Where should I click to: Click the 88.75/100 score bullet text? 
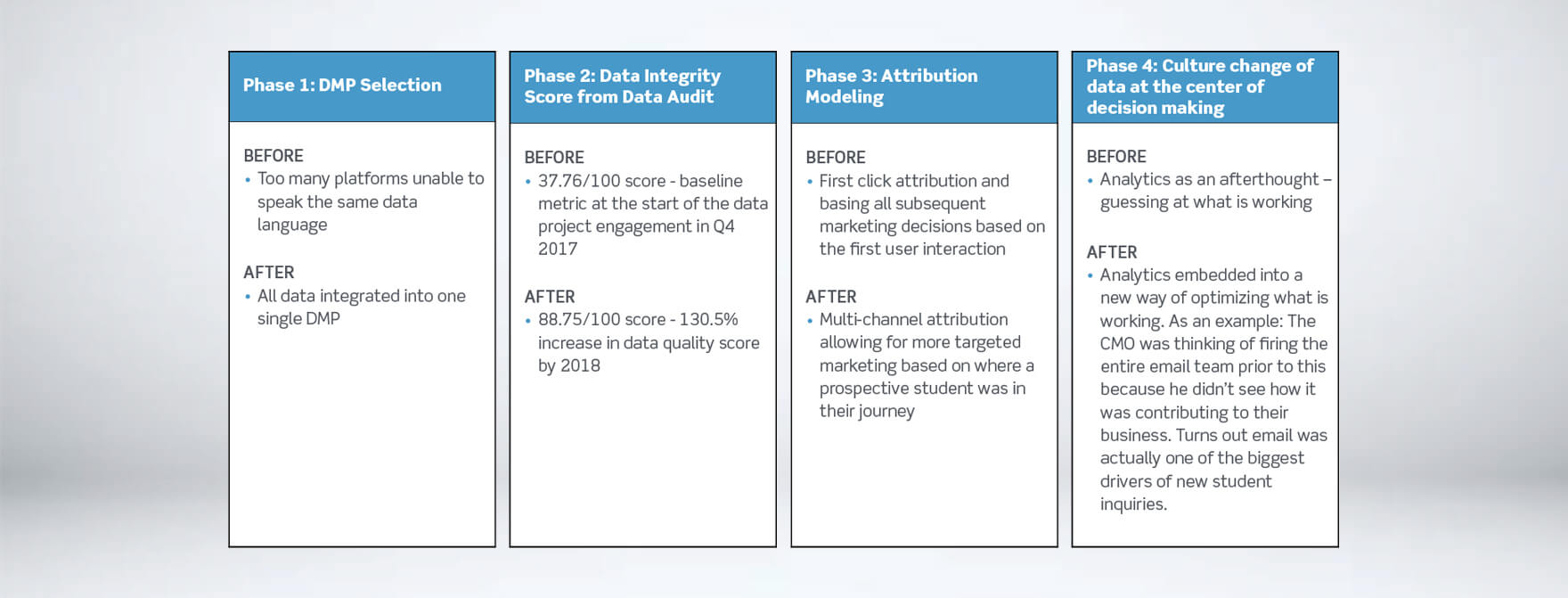649,342
